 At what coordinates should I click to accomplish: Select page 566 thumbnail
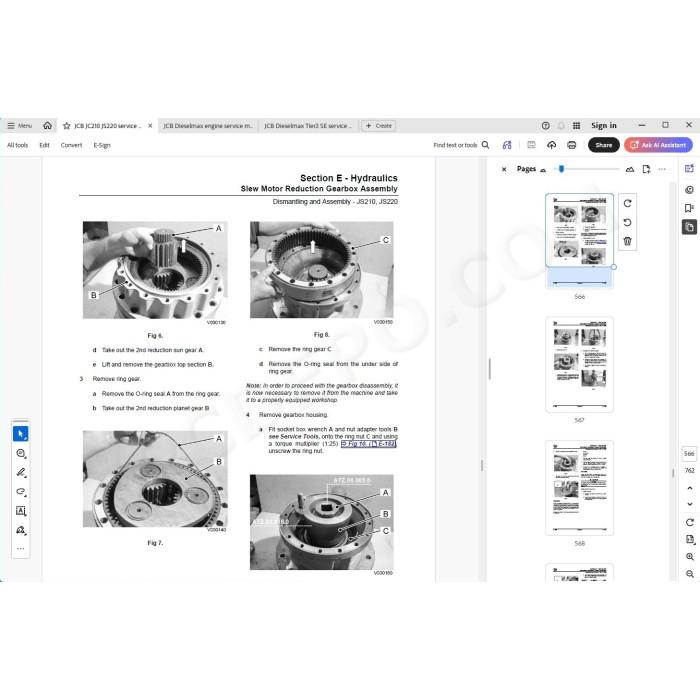coord(579,241)
